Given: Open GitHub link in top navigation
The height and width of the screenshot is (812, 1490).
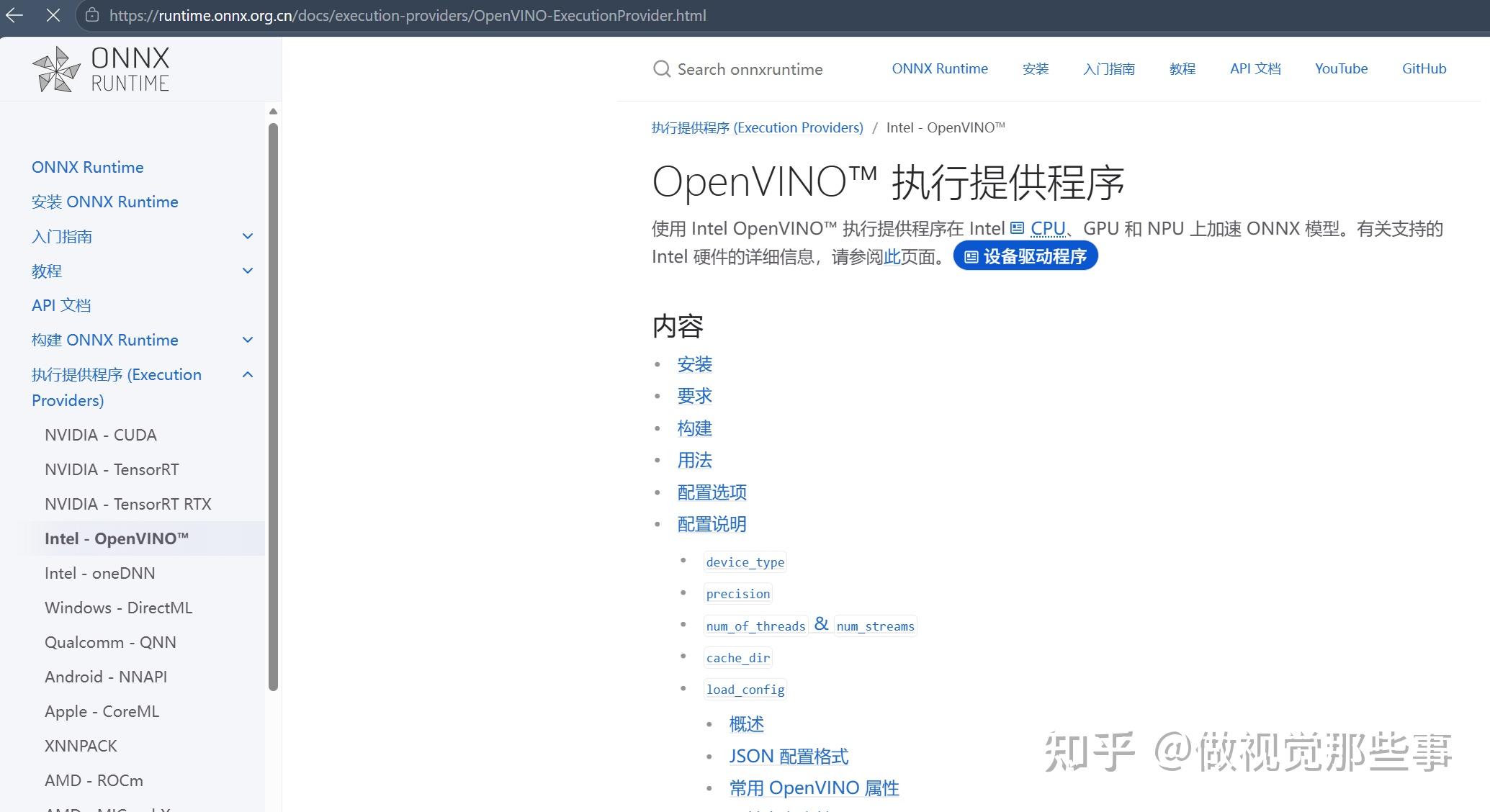Looking at the screenshot, I should (x=1424, y=68).
